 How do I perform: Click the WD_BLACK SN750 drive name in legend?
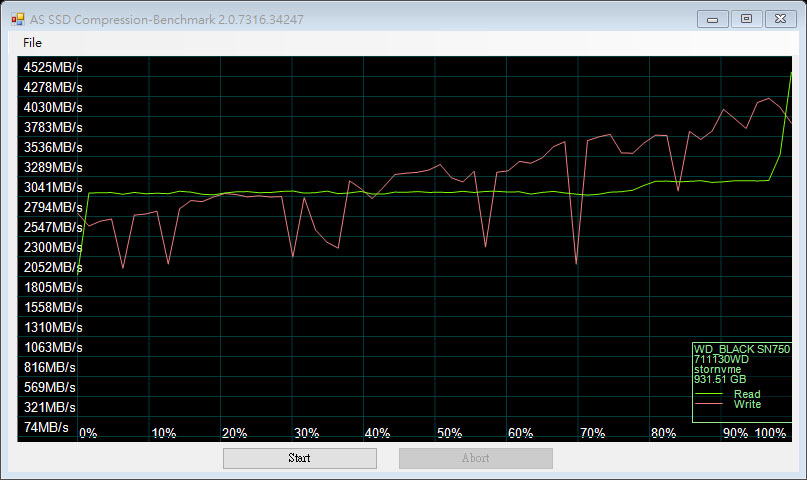click(742, 349)
